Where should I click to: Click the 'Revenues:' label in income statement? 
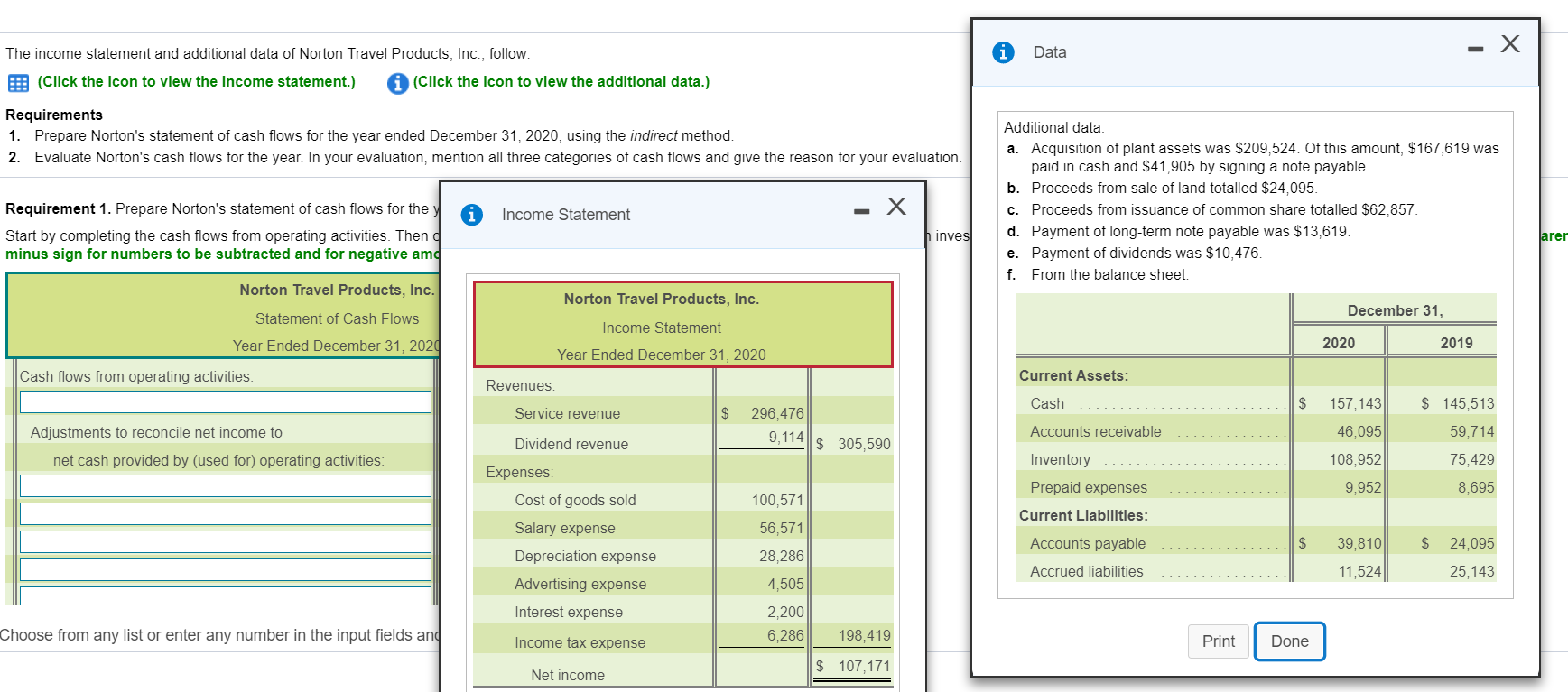point(520,386)
